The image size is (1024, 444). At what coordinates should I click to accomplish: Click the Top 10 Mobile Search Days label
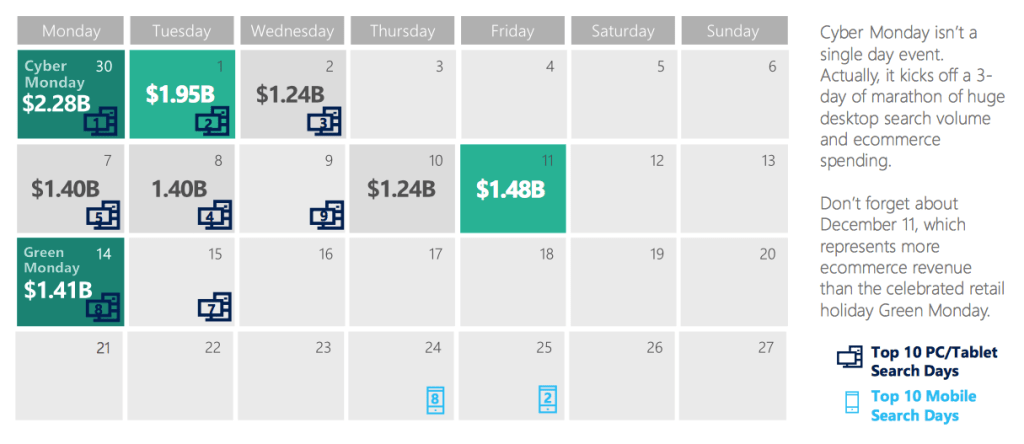point(923,405)
